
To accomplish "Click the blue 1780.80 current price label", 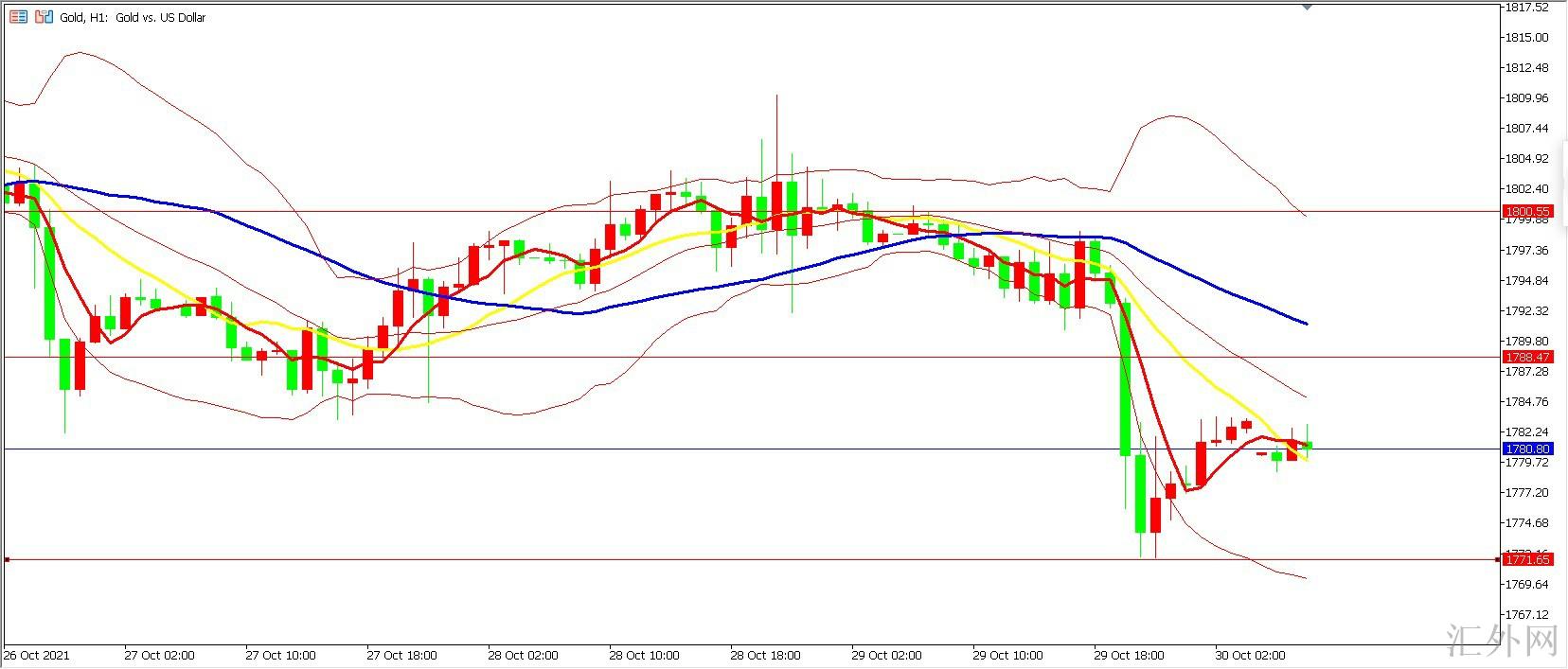I will (1527, 449).
